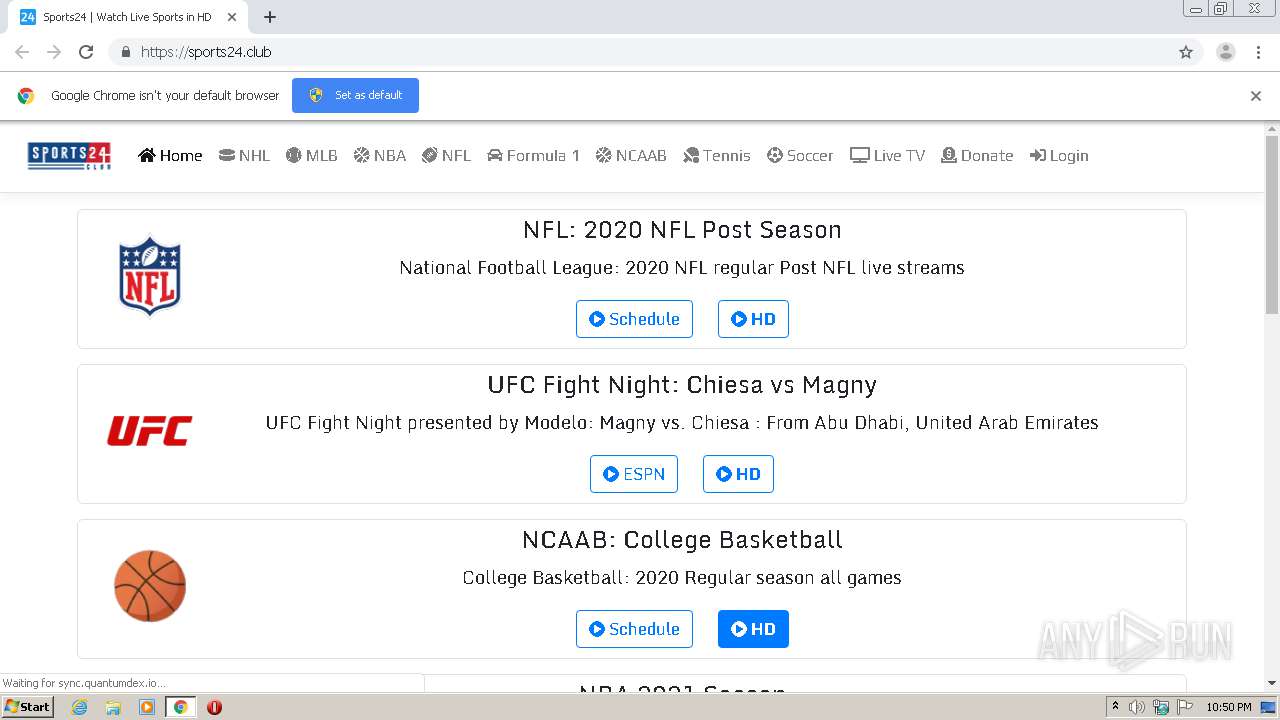Bookmark this page with the star

(1186, 52)
